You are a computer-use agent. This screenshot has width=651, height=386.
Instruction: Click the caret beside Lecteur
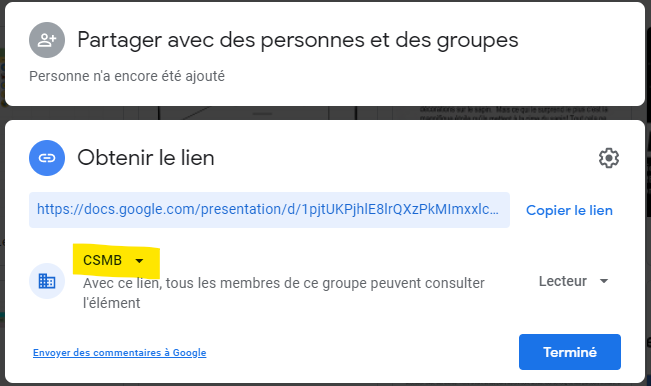click(x=604, y=281)
